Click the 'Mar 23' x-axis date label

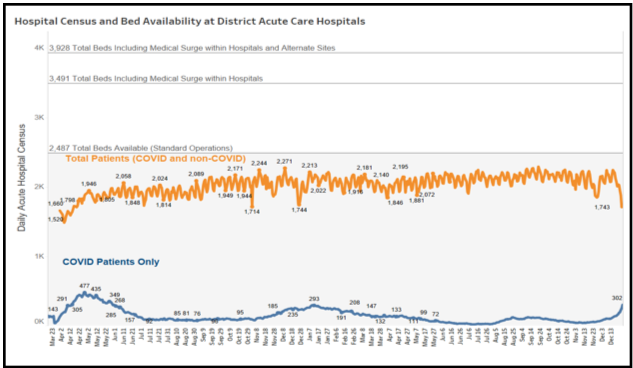pos(52,337)
